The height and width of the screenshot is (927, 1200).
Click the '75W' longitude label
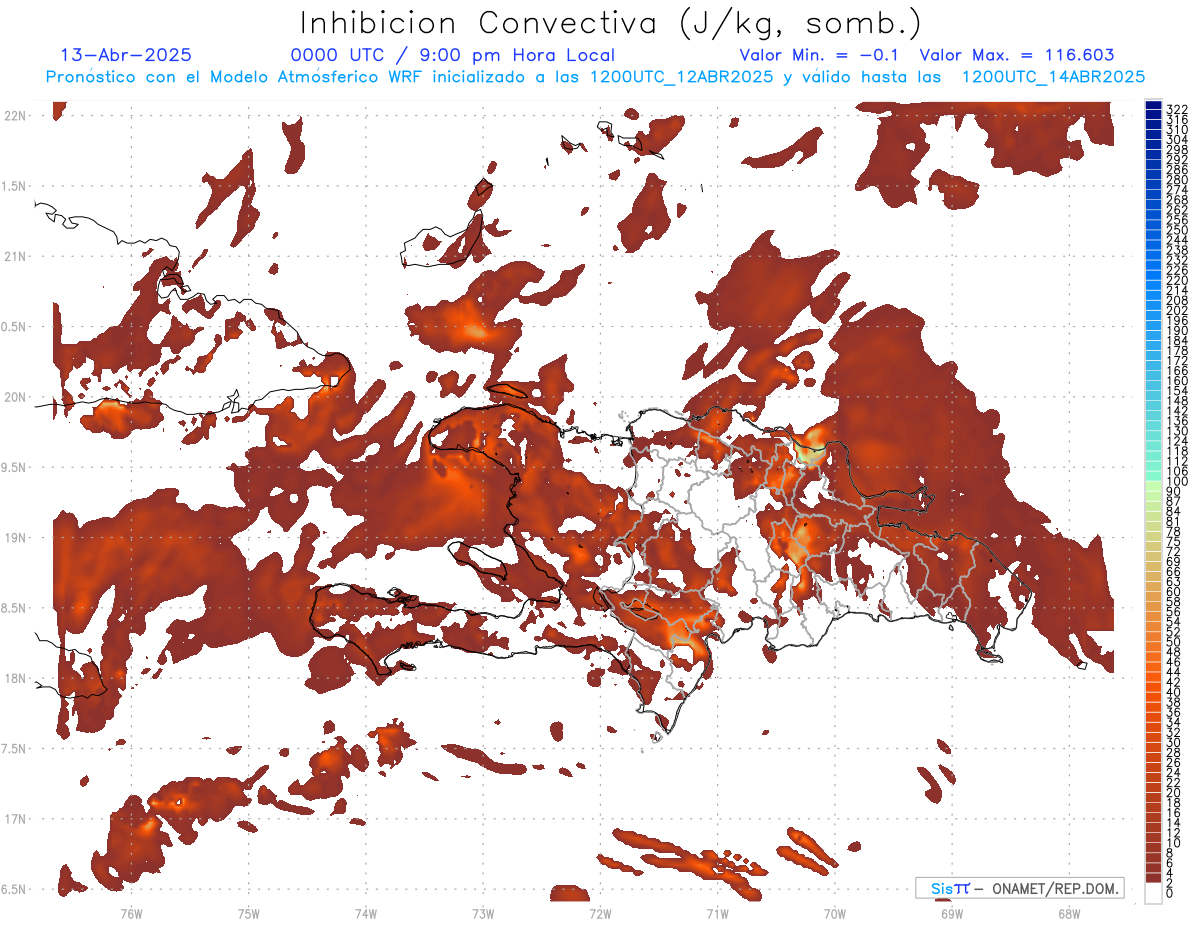[x=249, y=913]
